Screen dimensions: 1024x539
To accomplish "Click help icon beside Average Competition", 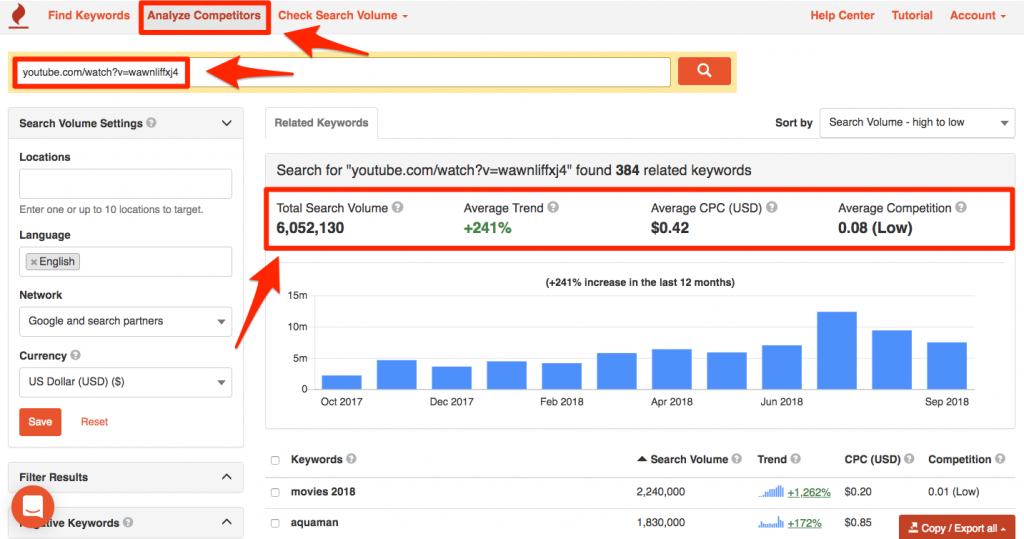I will (961, 208).
